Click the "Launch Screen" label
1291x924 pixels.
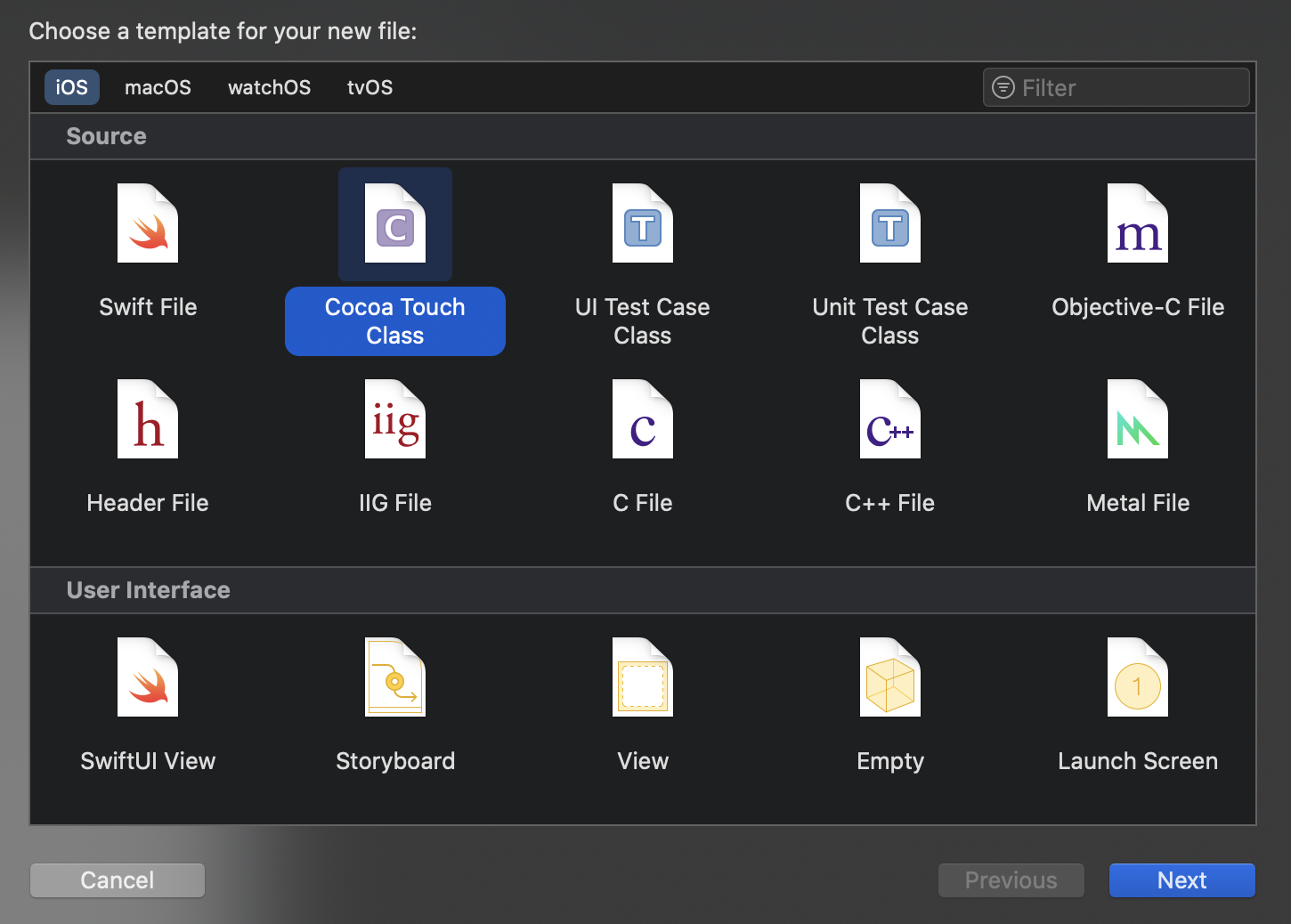tap(1138, 761)
